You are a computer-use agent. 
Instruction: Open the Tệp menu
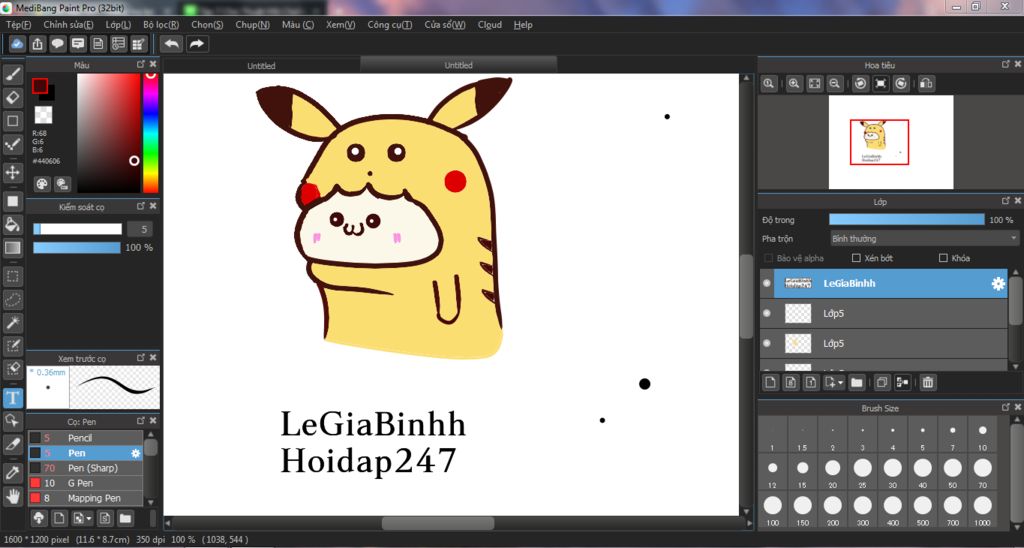(18, 25)
